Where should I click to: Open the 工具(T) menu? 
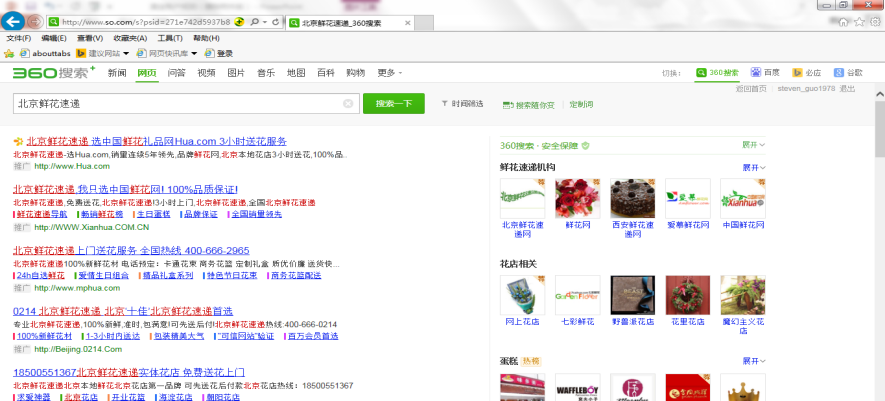coord(170,38)
